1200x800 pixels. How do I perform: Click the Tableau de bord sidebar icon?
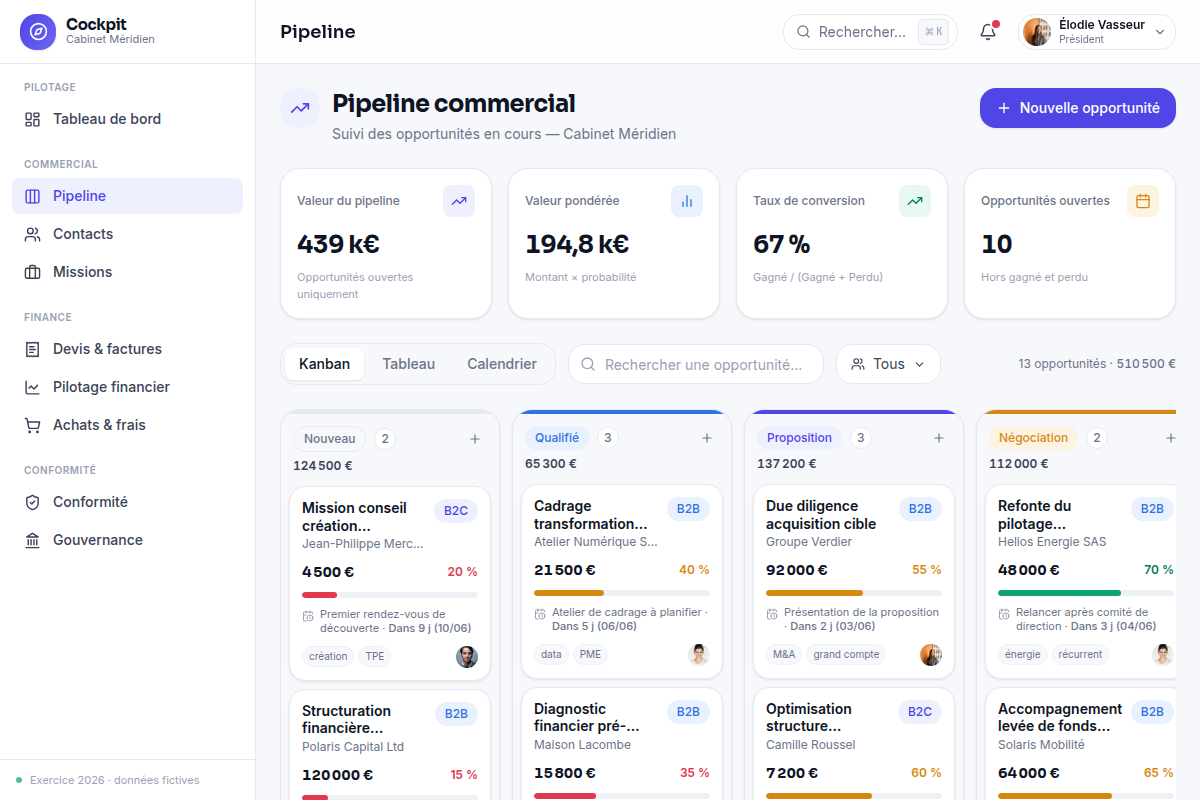[x=33, y=119]
